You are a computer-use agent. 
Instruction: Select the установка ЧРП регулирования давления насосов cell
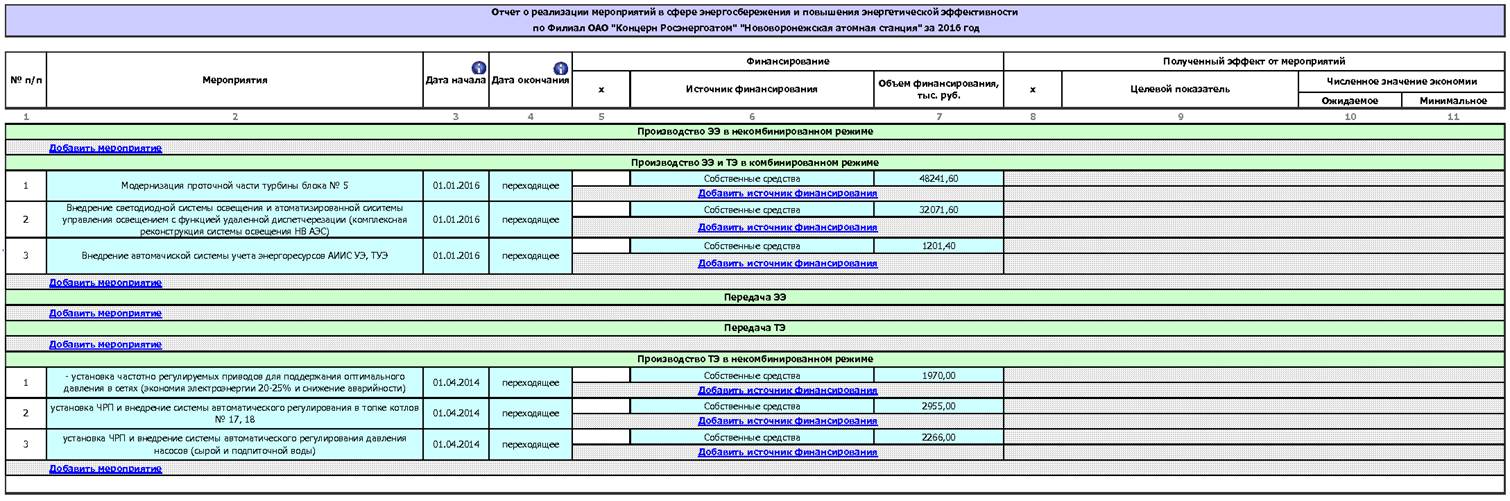[235, 444]
